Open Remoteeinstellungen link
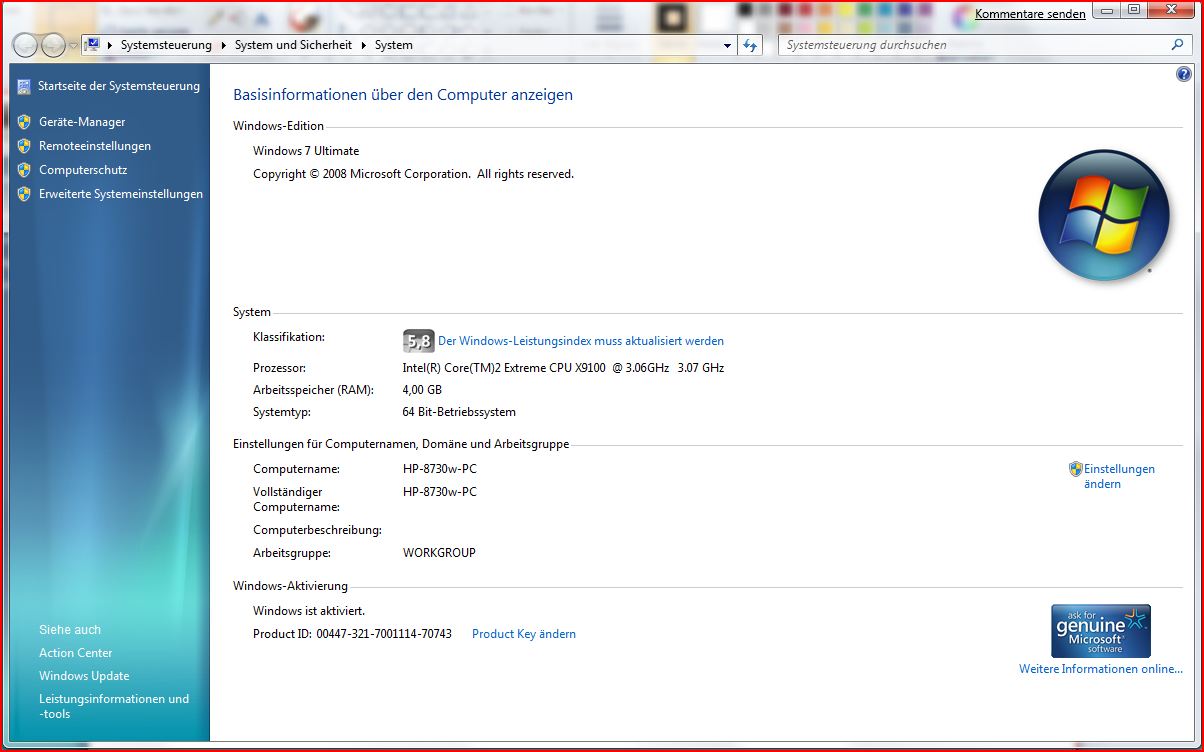This screenshot has width=1204, height=752. point(95,146)
